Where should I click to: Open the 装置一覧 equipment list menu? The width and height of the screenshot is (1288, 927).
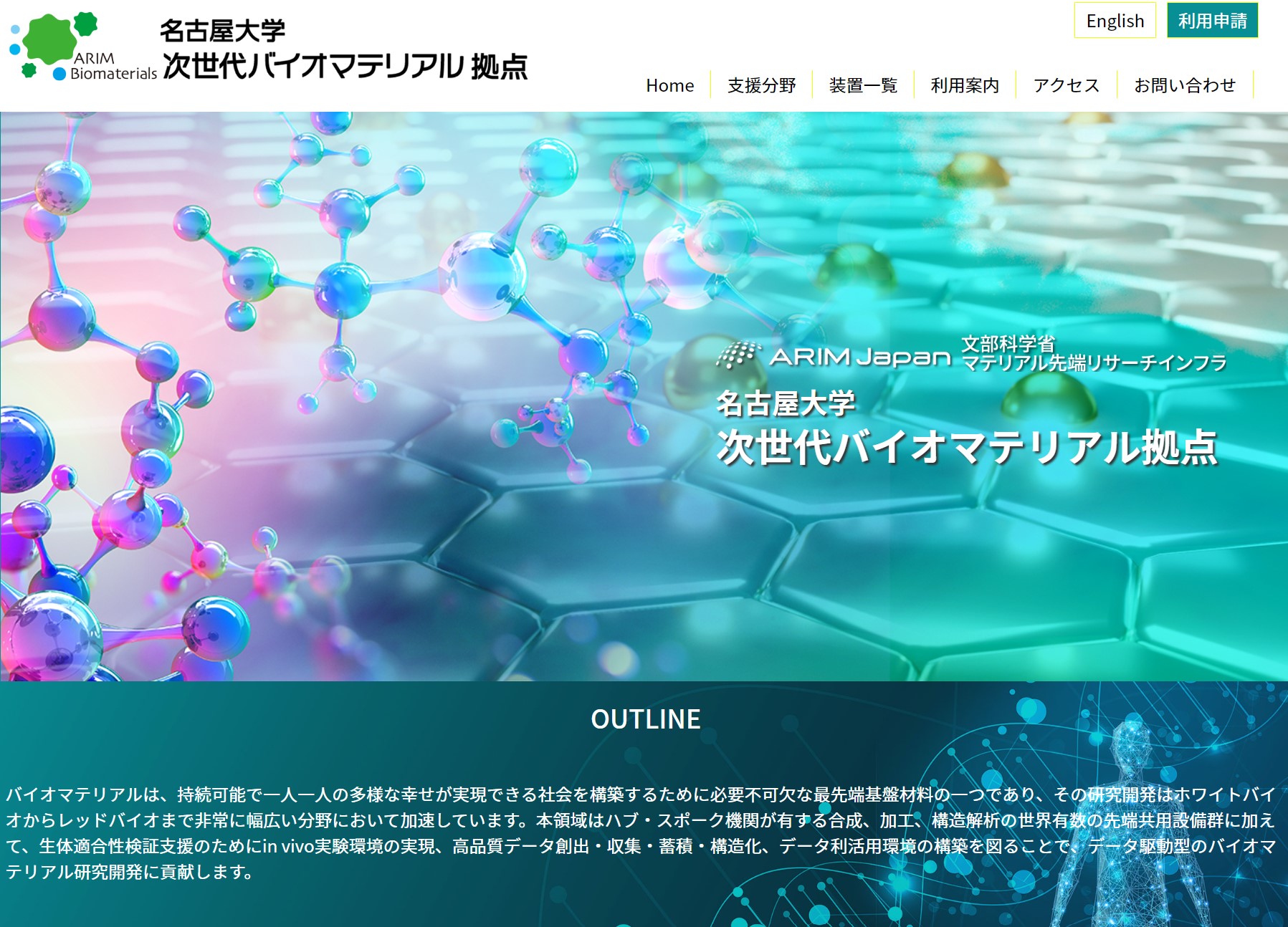point(863,85)
